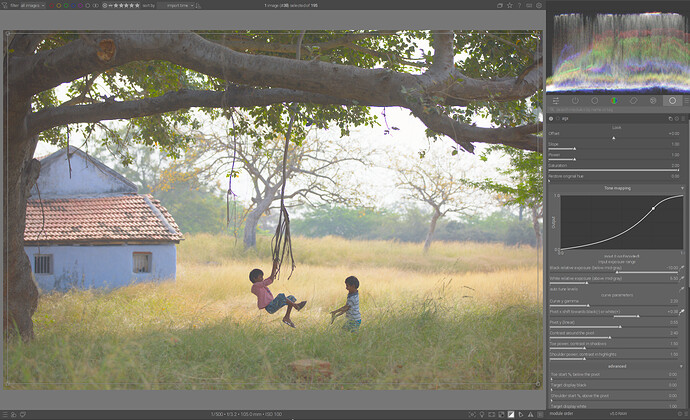
Task: Pick pivot x shift with eyedropper
Action: pyautogui.click(x=682, y=312)
